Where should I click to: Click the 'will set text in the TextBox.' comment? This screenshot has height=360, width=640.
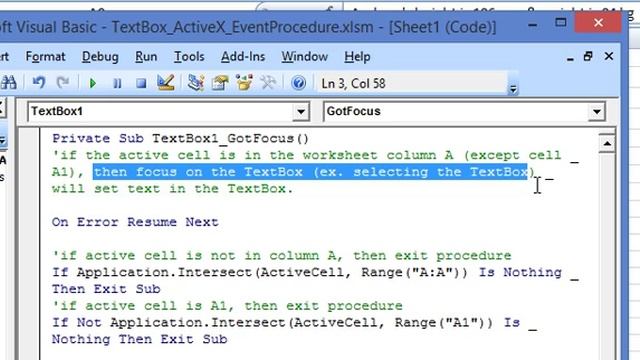(x=172, y=189)
